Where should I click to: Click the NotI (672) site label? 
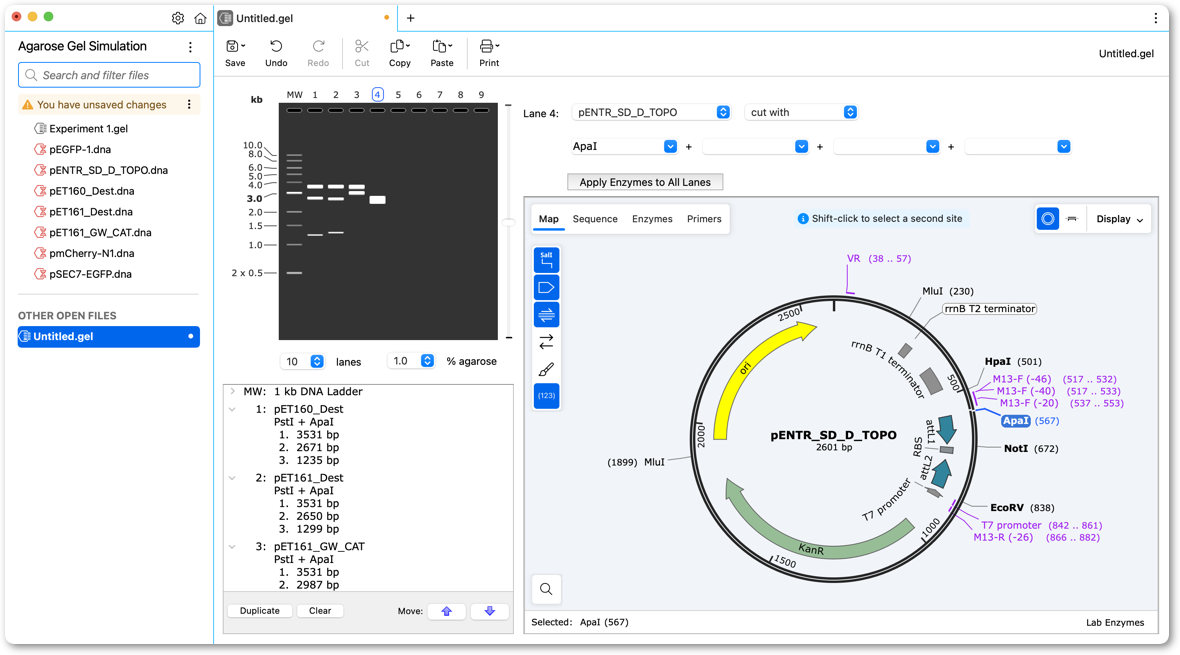point(1031,449)
